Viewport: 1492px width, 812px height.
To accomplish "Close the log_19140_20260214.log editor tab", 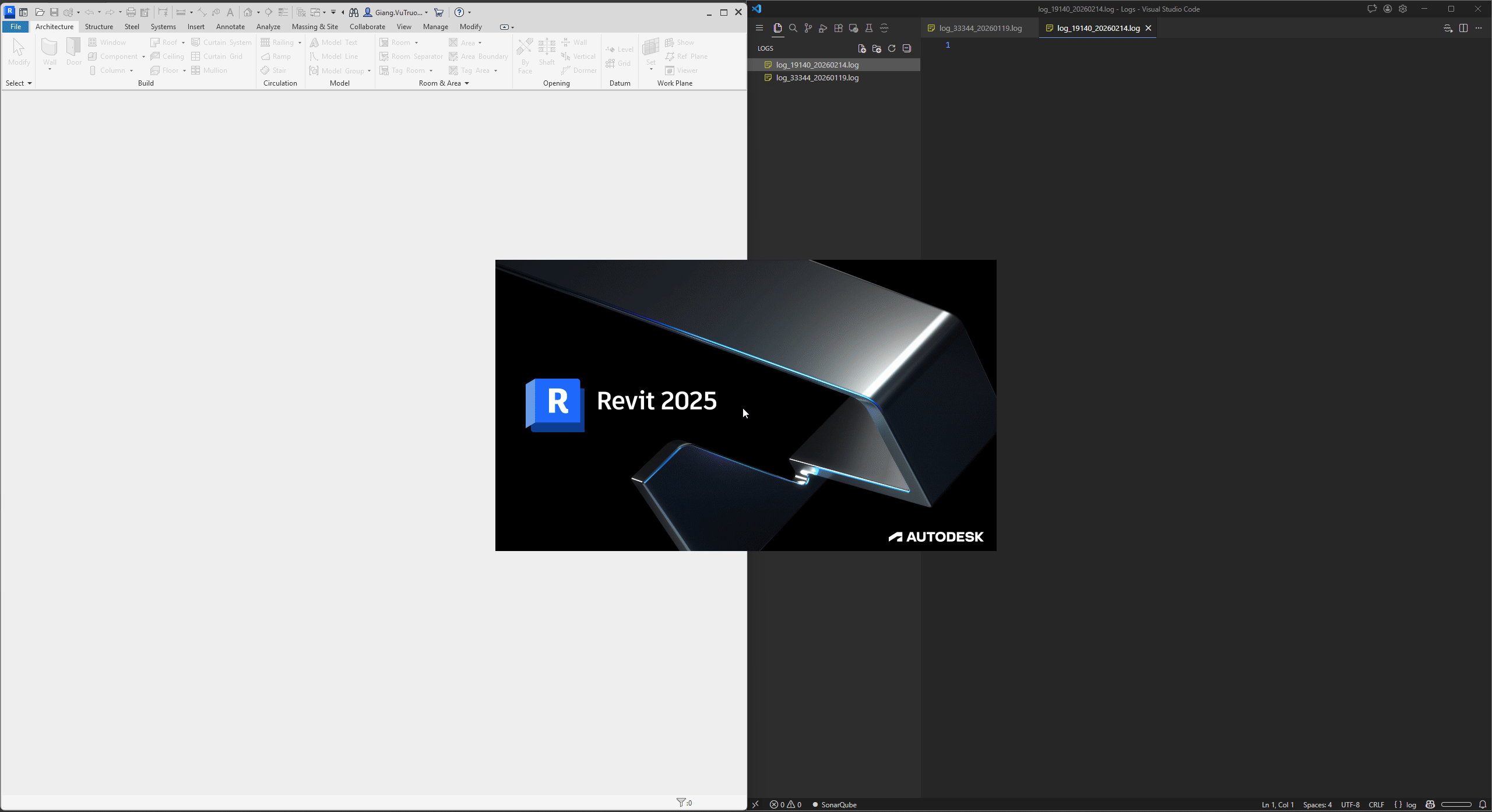I will [1148, 28].
